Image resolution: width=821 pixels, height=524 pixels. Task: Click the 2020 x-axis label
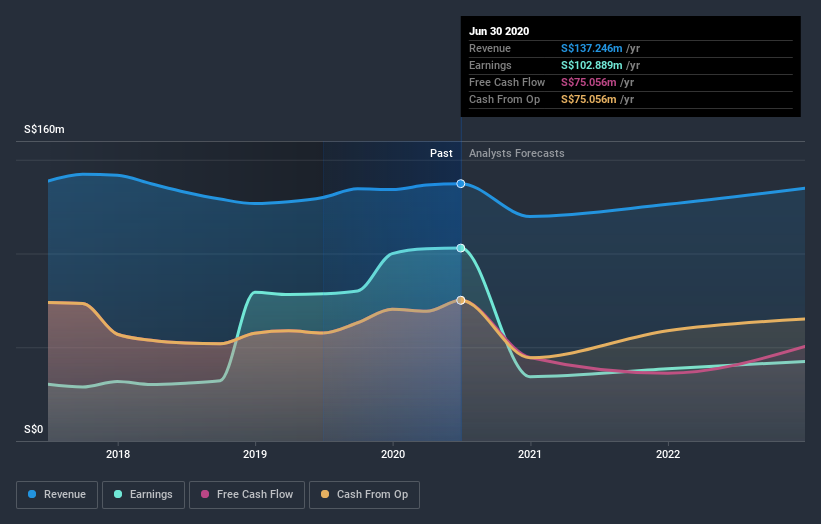[393, 454]
